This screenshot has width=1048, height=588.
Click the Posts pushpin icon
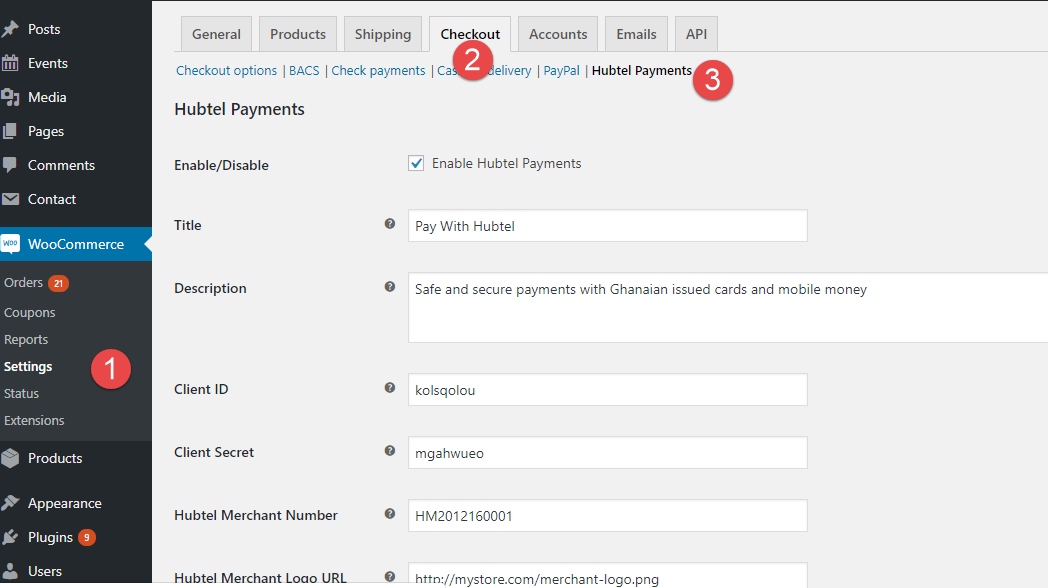(11, 29)
